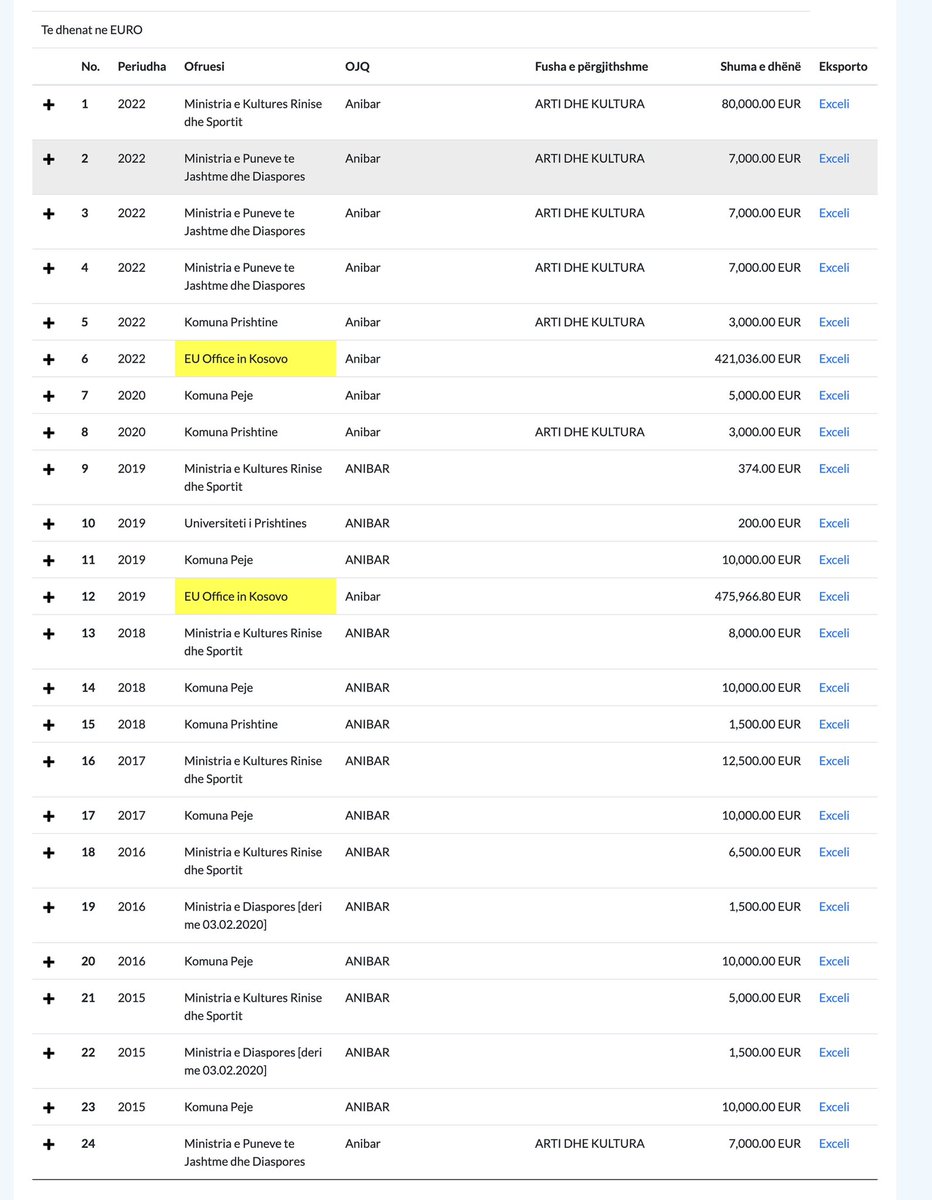Screen dimensions: 932x1200
Task: Expand row 2 details plus sign
Action: 49,160
